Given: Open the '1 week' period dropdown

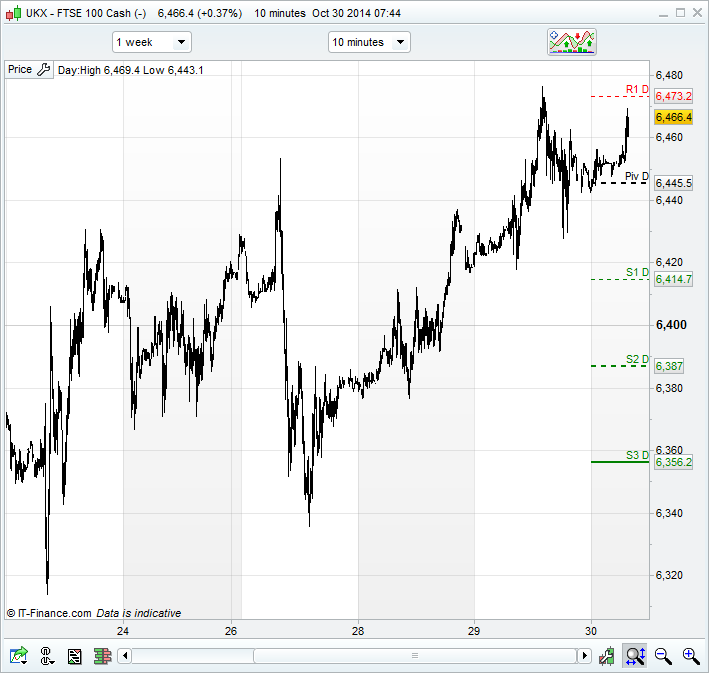Looking at the screenshot, I should pos(152,42).
